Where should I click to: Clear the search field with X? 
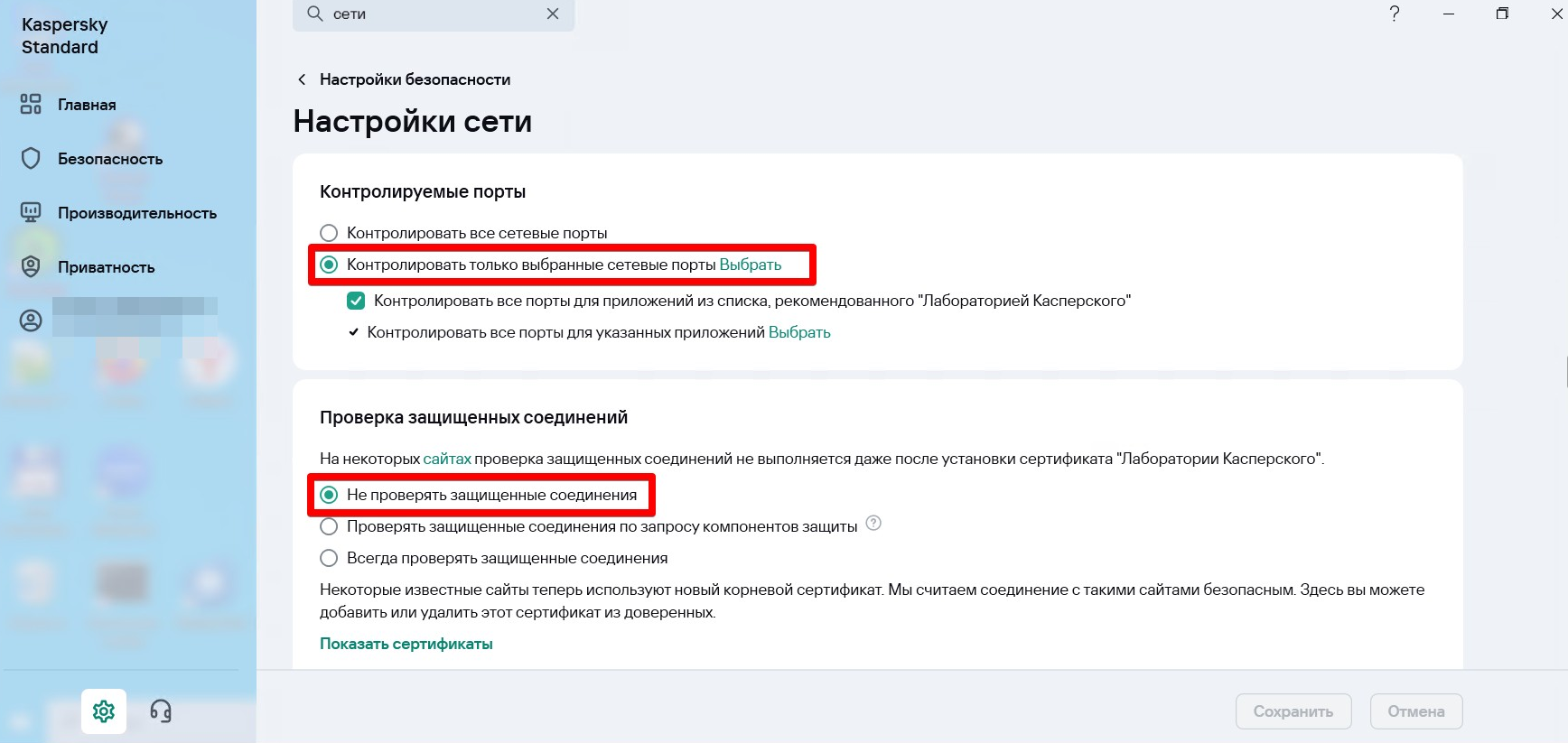(553, 14)
